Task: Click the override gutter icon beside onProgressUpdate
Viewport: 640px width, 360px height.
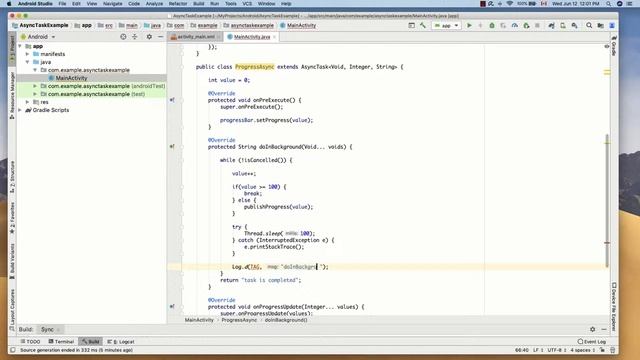Action: point(172,307)
